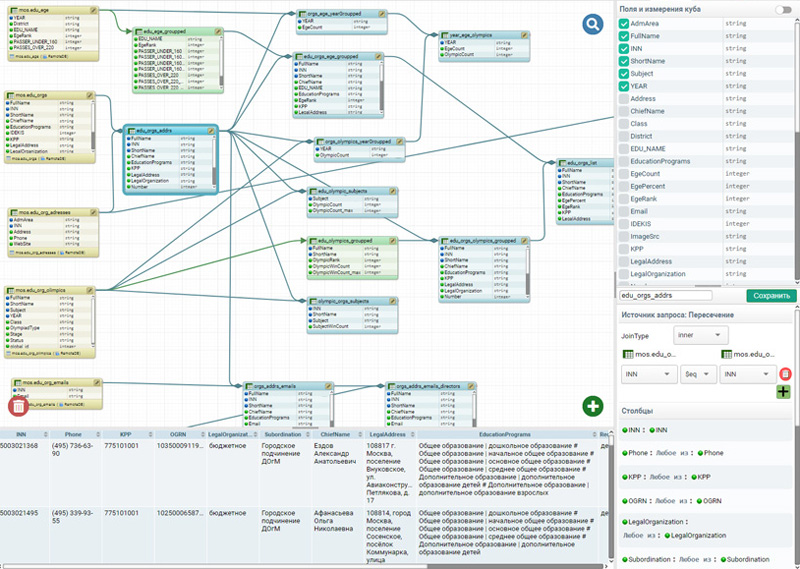
Task: Sort table by the INN column header
Action: click(x=24, y=434)
